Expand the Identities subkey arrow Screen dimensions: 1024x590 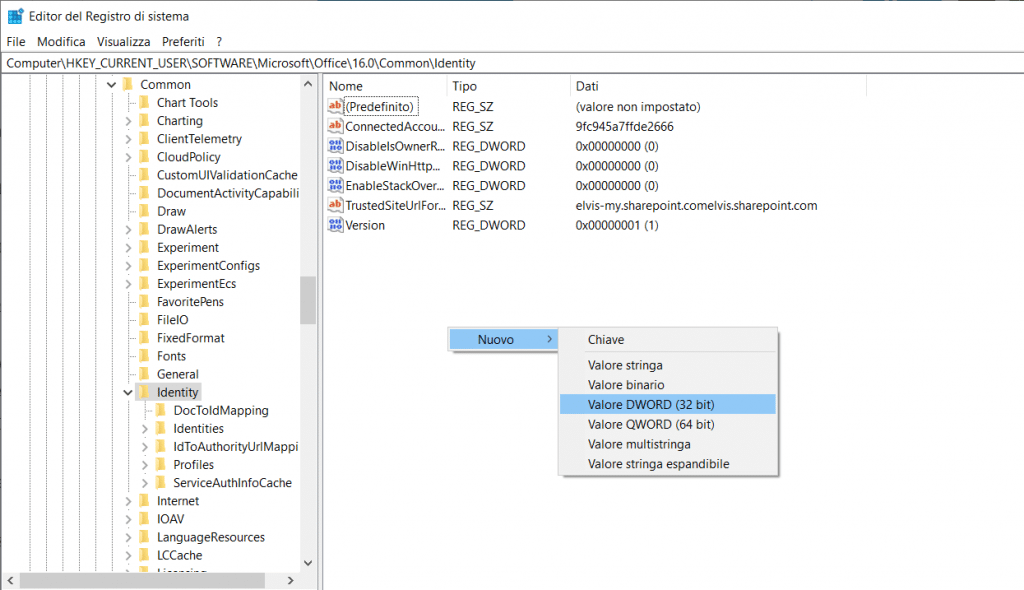(x=145, y=429)
